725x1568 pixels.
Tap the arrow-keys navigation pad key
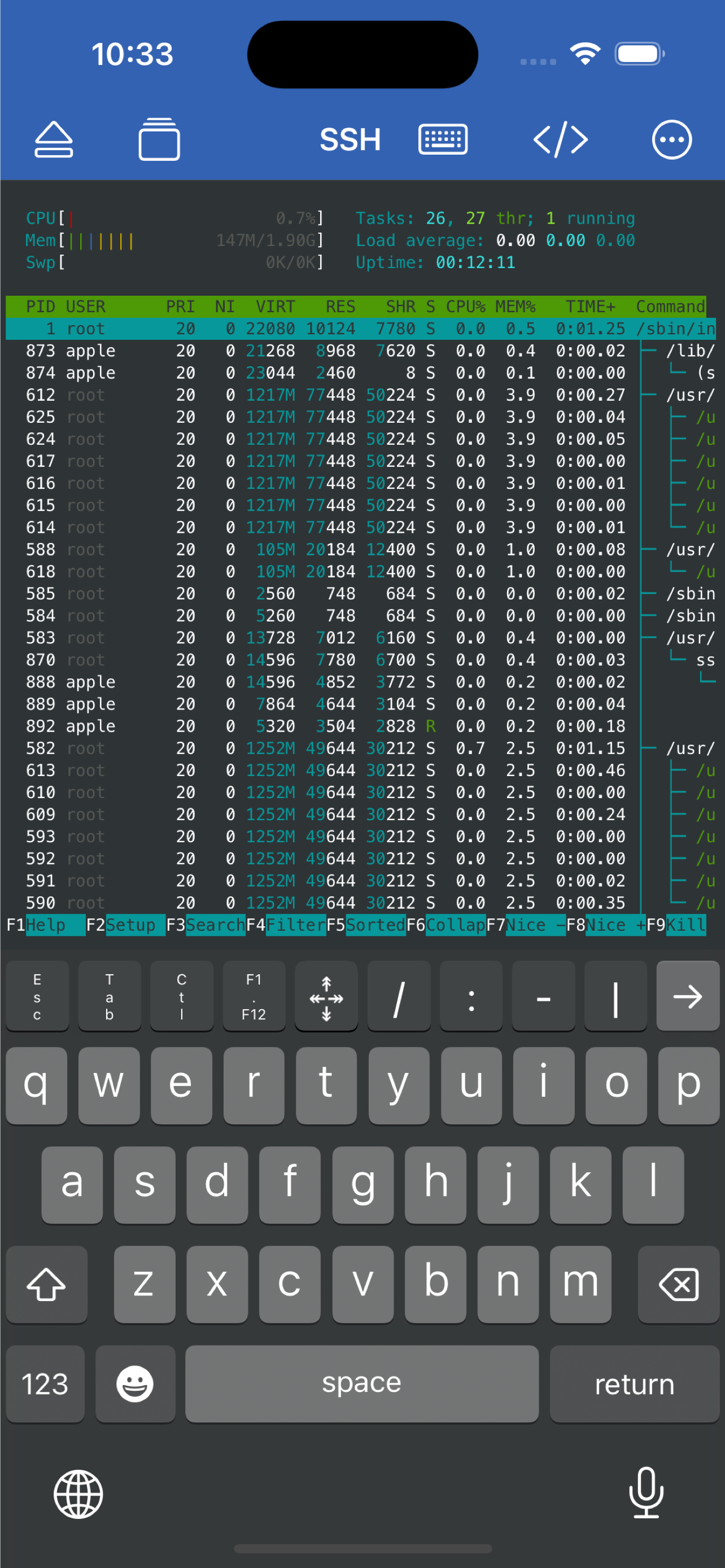(326, 996)
